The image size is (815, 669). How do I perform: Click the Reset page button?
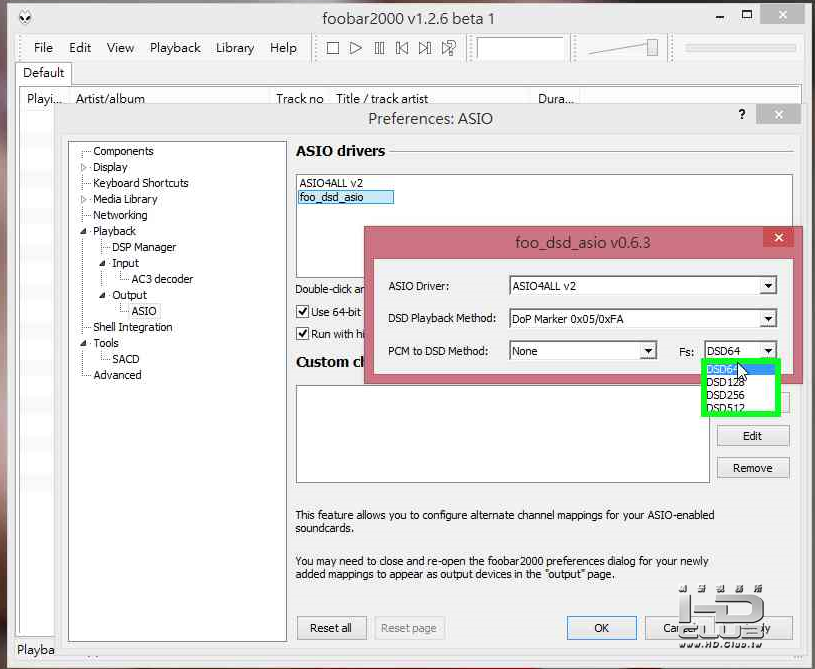click(x=409, y=628)
